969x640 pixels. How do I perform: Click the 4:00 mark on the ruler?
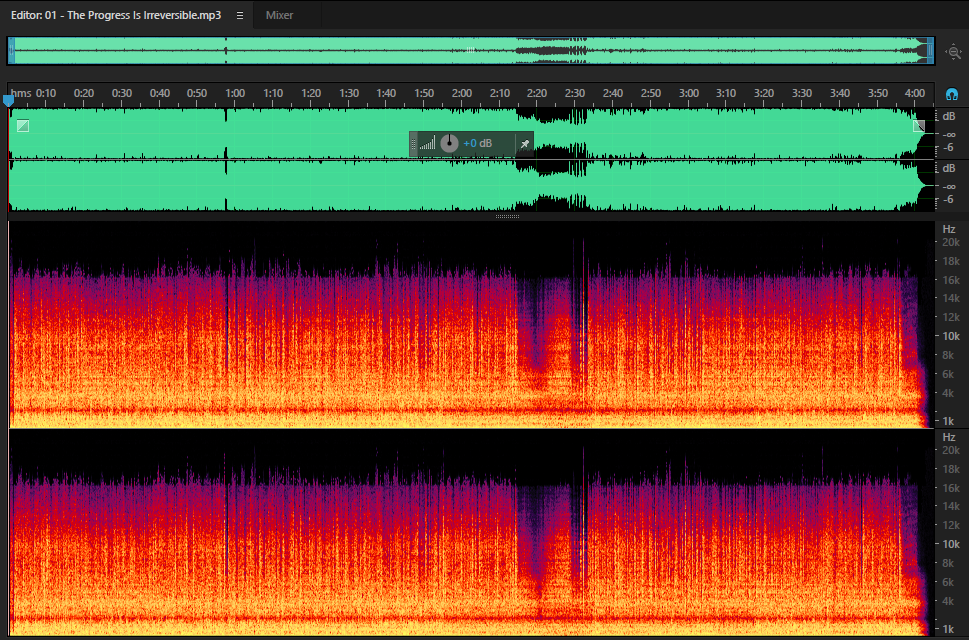[915, 93]
